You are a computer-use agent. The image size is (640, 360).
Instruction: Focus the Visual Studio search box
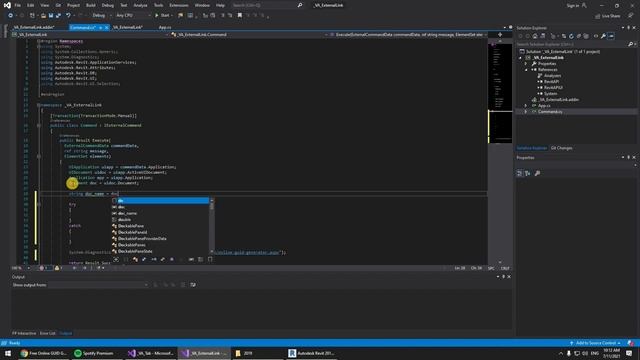(x=267, y=5)
